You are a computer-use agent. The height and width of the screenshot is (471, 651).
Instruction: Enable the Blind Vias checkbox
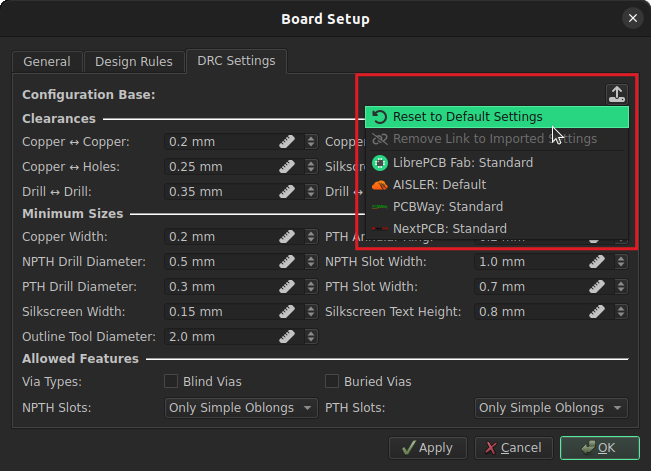coord(172,381)
